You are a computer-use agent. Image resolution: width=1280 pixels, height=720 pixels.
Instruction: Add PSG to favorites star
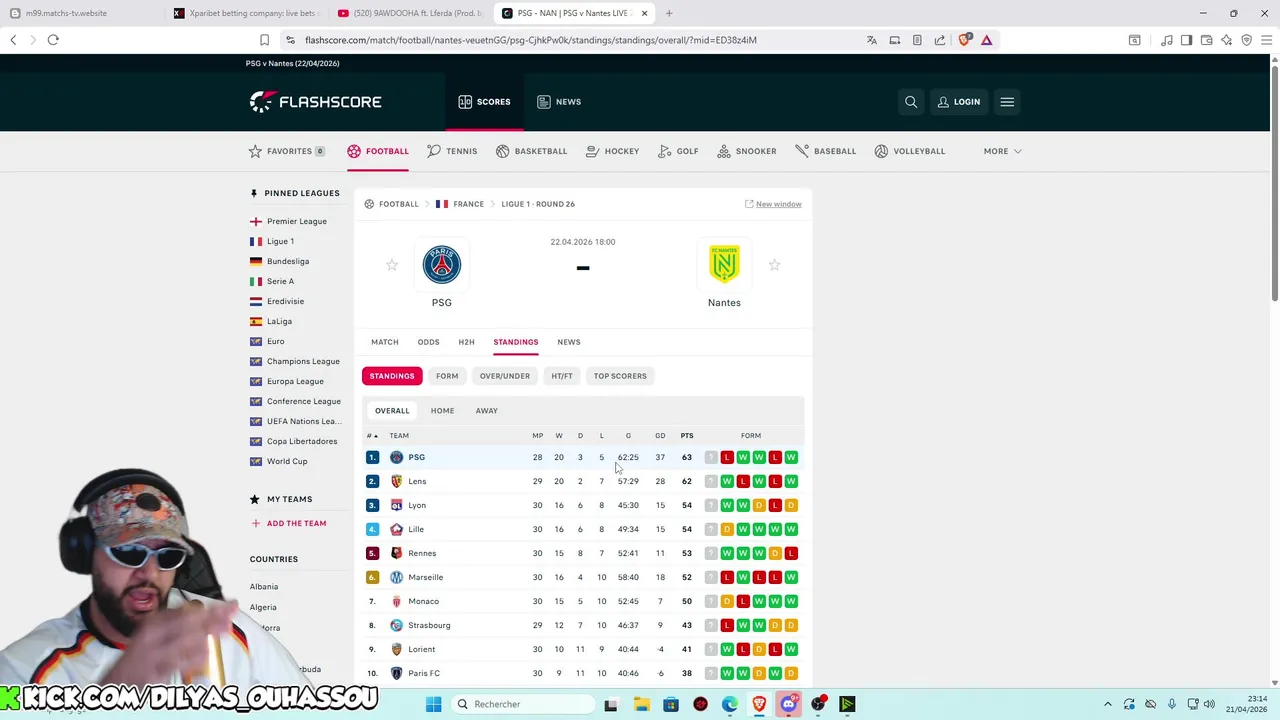(392, 265)
